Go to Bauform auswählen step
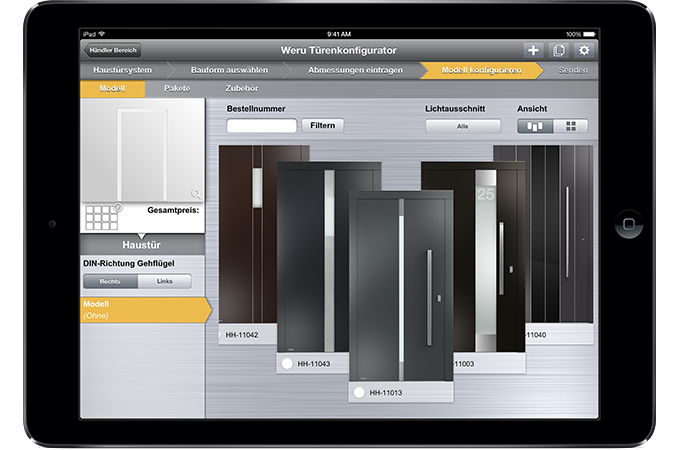This screenshot has height=450, width=680. [x=229, y=70]
